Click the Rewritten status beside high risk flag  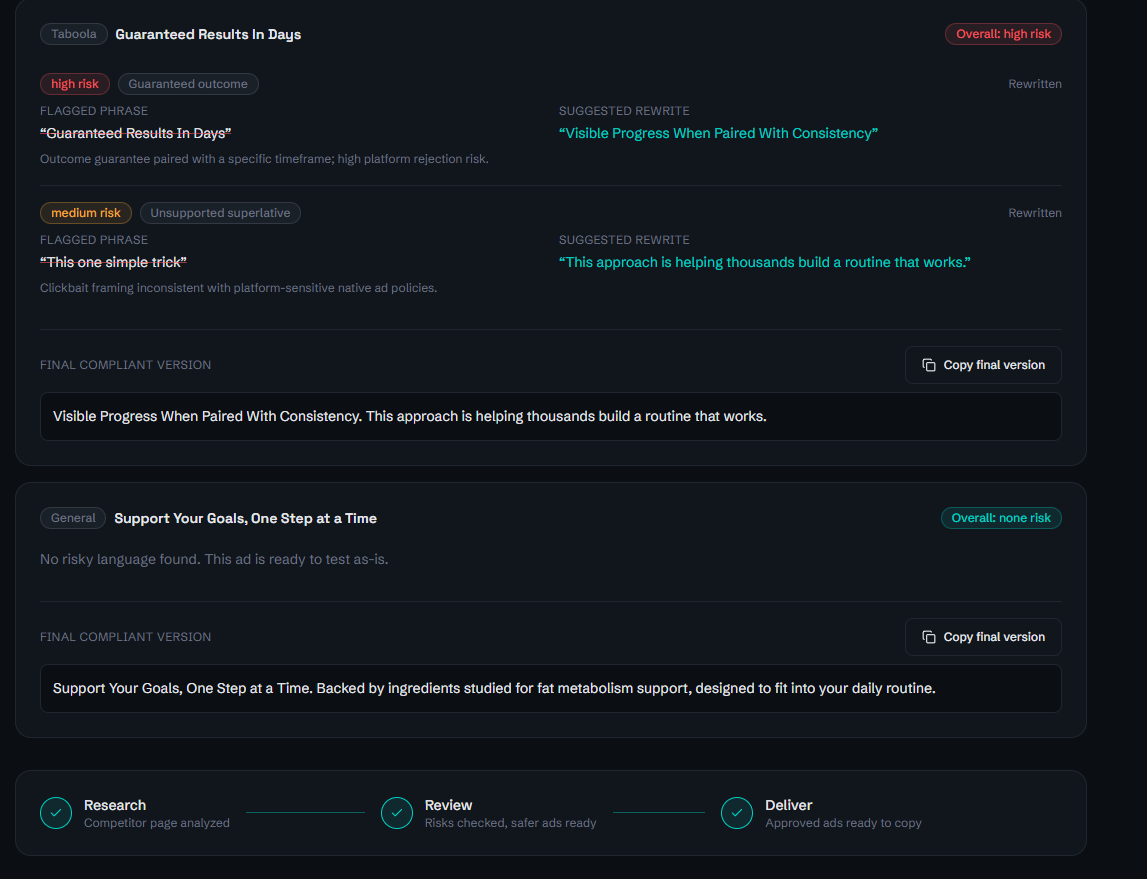click(x=1034, y=84)
